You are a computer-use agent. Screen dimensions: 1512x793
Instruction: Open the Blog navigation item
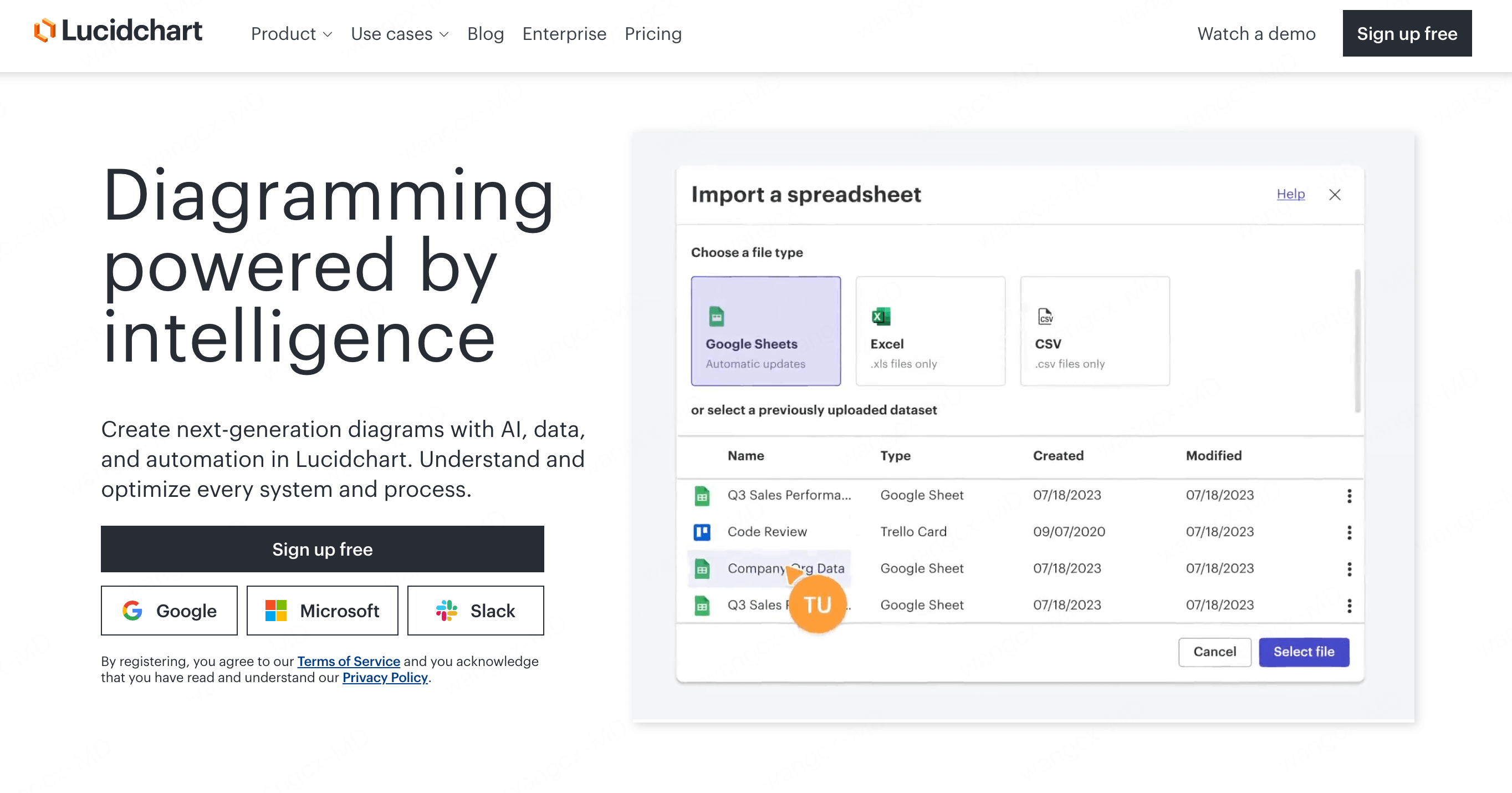pyautogui.click(x=486, y=34)
